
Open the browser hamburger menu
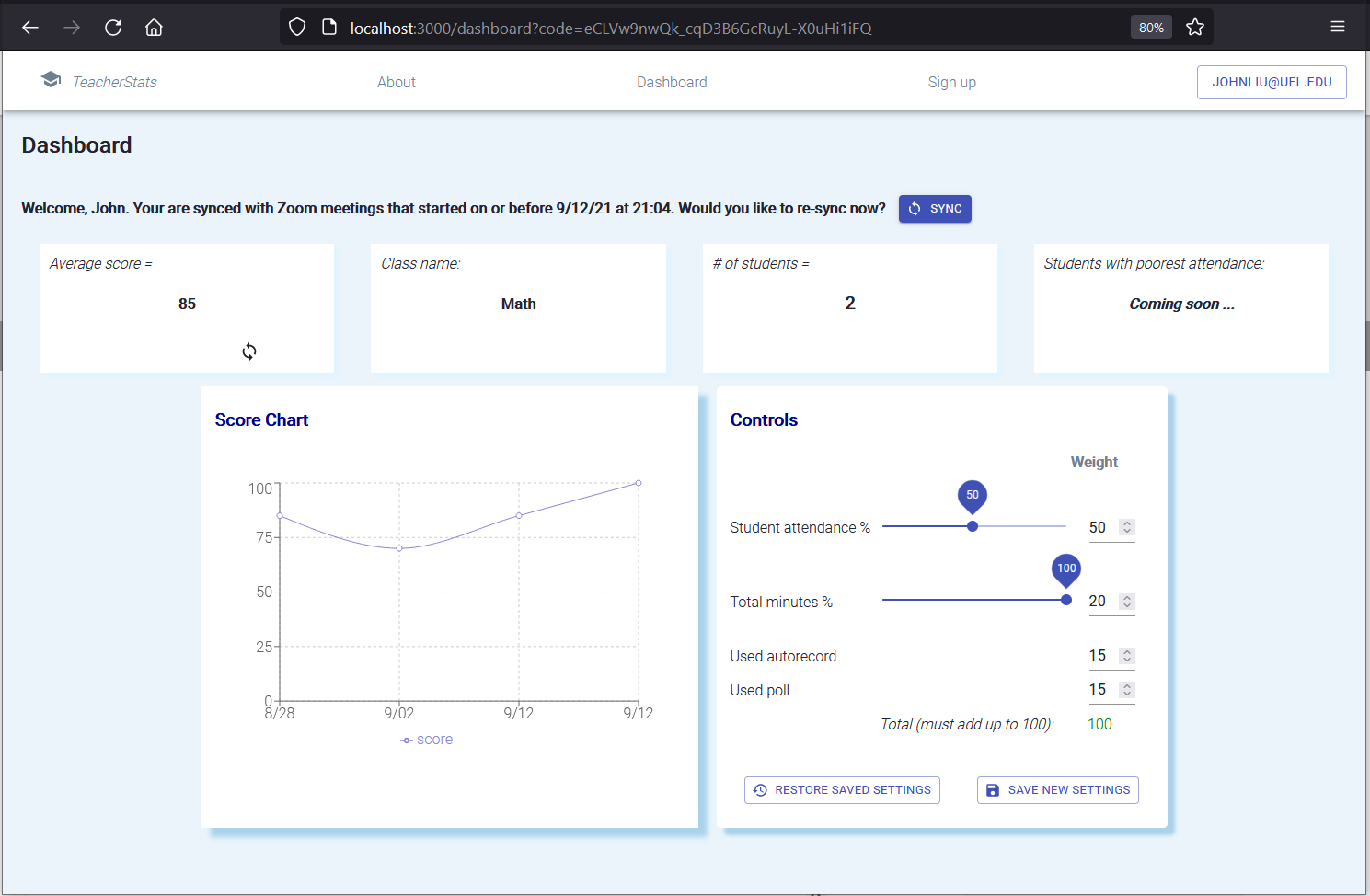[x=1338, y=27]
